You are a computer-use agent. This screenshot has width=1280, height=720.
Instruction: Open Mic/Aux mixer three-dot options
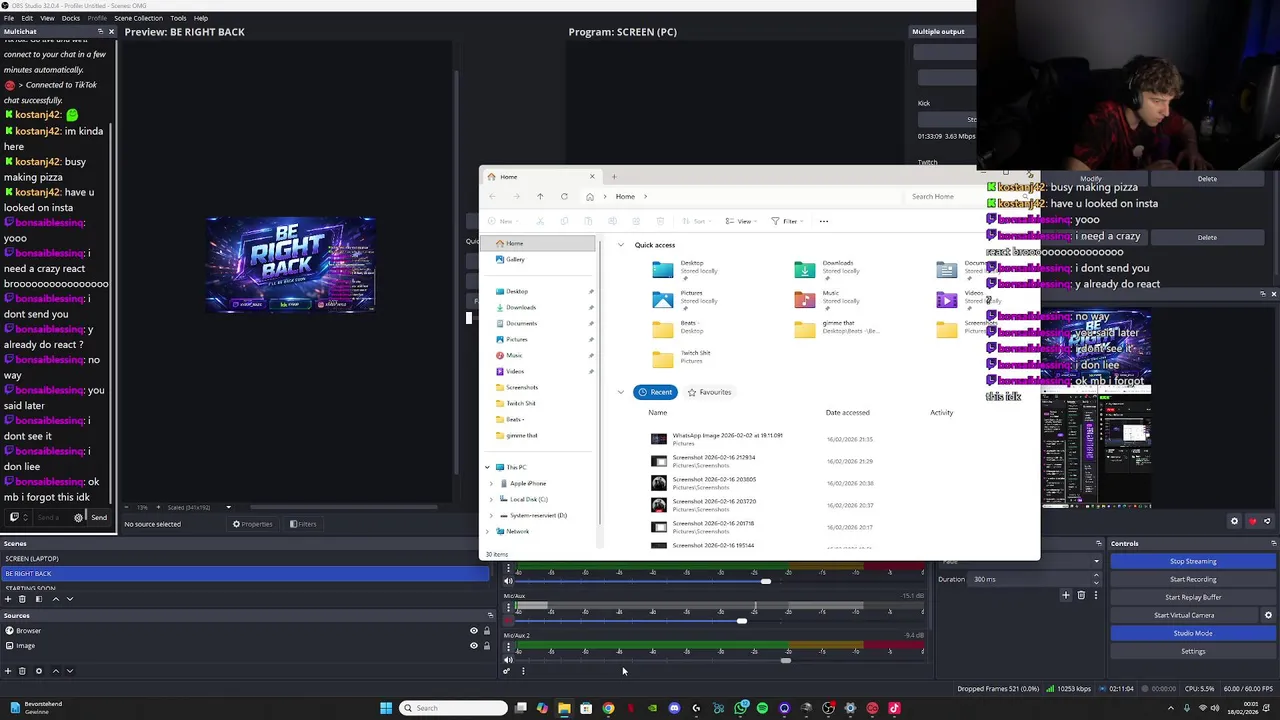[x=508, y=609]
